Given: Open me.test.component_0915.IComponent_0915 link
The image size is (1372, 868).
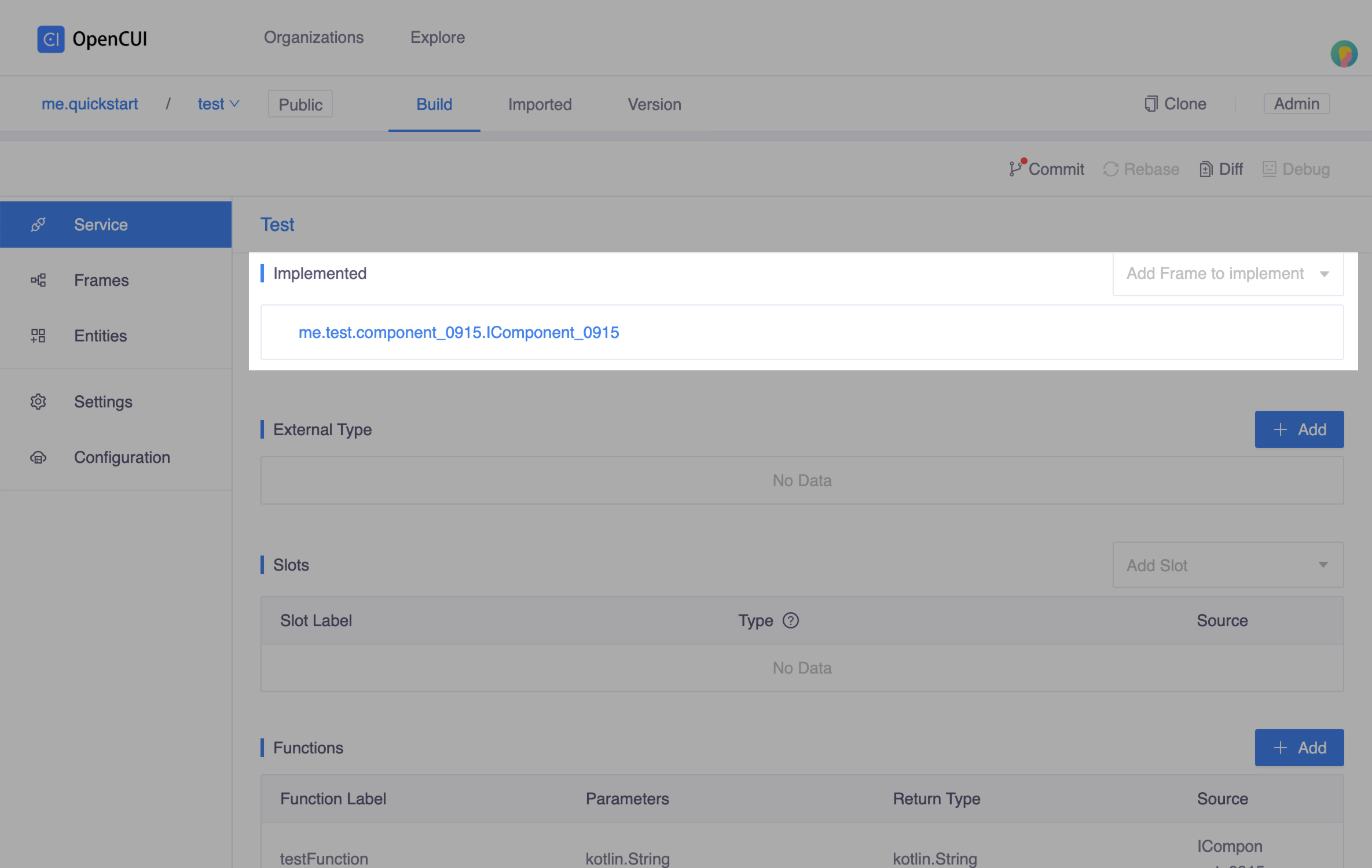Looking at the screenshot, I should pyautogui.click(x=459, y=332).
